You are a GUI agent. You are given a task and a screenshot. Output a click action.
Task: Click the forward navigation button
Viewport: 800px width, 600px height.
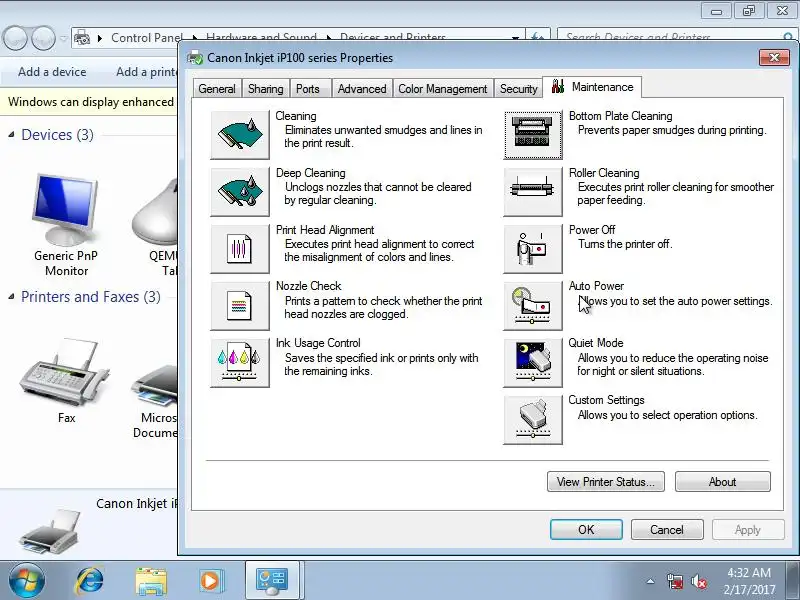pos(43,38)
